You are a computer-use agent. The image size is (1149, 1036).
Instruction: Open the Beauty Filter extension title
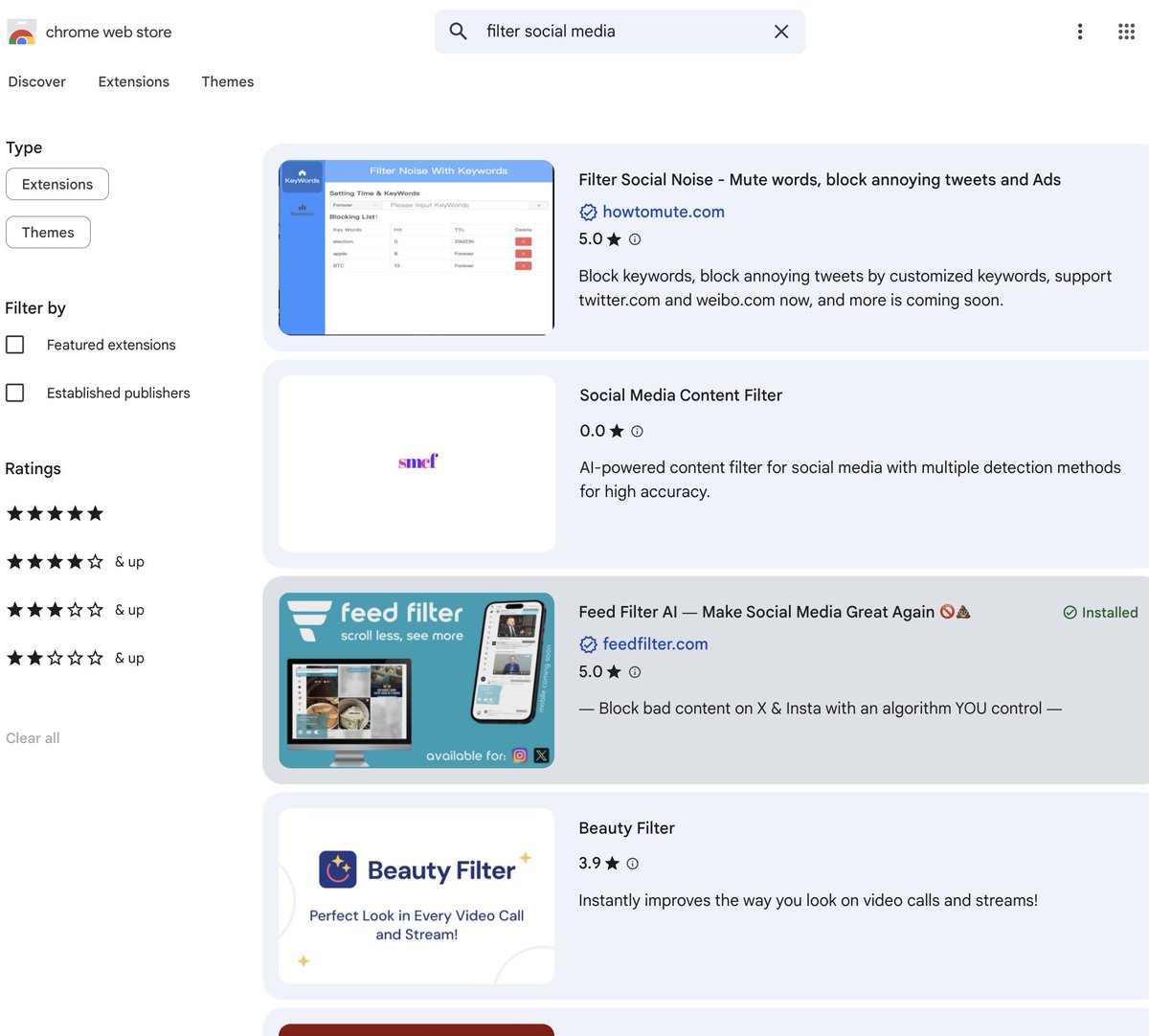[x=627, y=828]
